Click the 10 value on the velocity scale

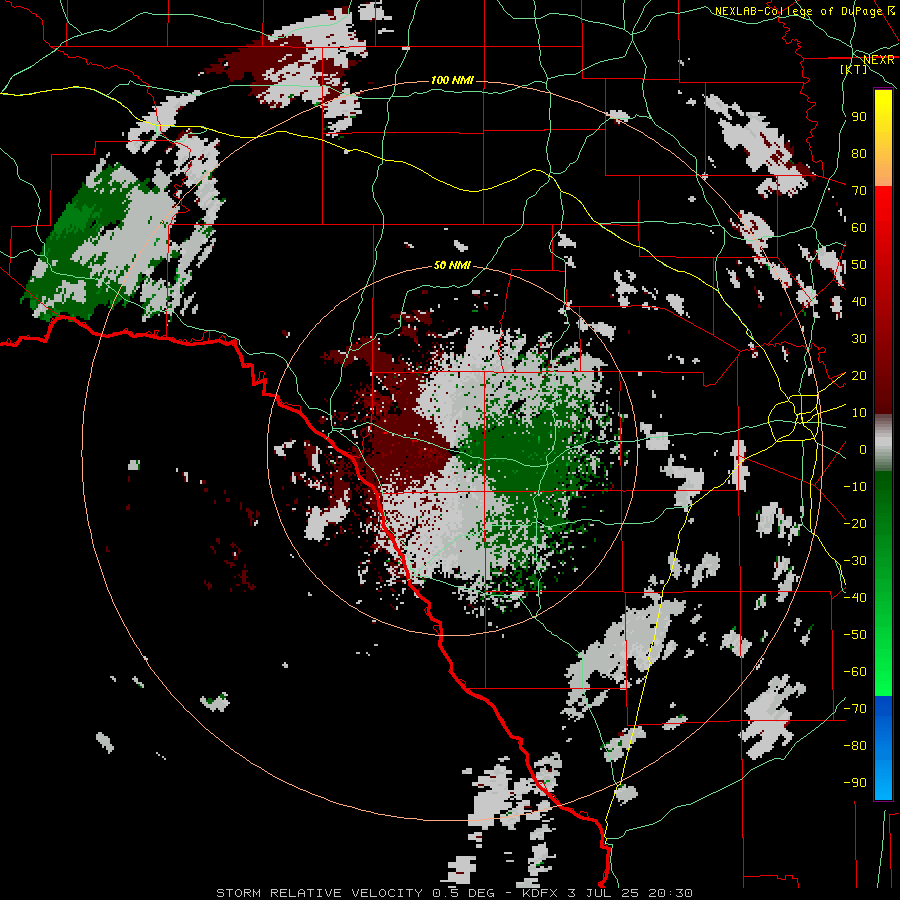click(859, 413)
